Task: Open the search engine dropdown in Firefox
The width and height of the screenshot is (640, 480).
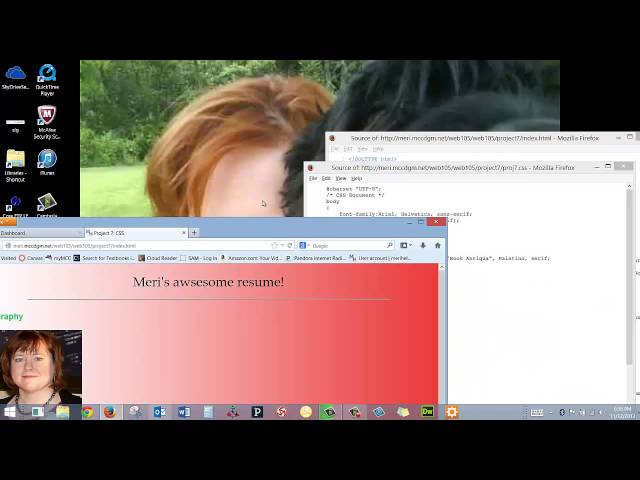Action: pos(304,245)
